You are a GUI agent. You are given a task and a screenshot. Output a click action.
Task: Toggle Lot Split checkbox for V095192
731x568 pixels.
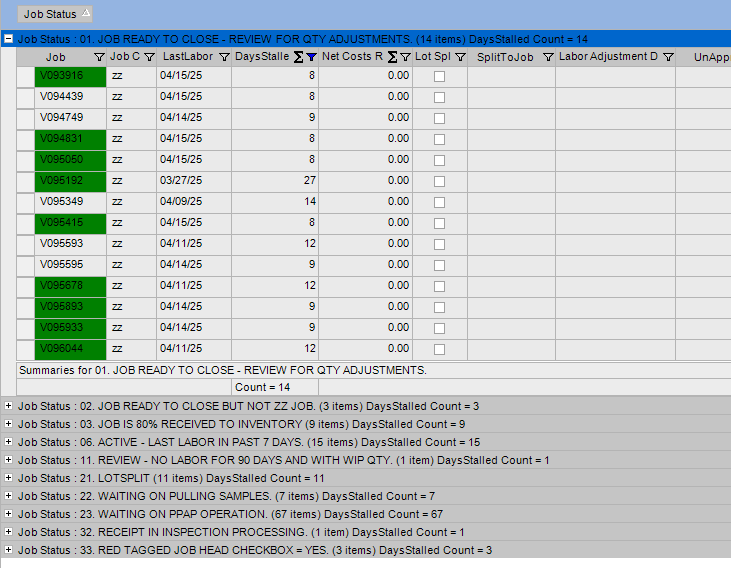(x=439, y=181)
